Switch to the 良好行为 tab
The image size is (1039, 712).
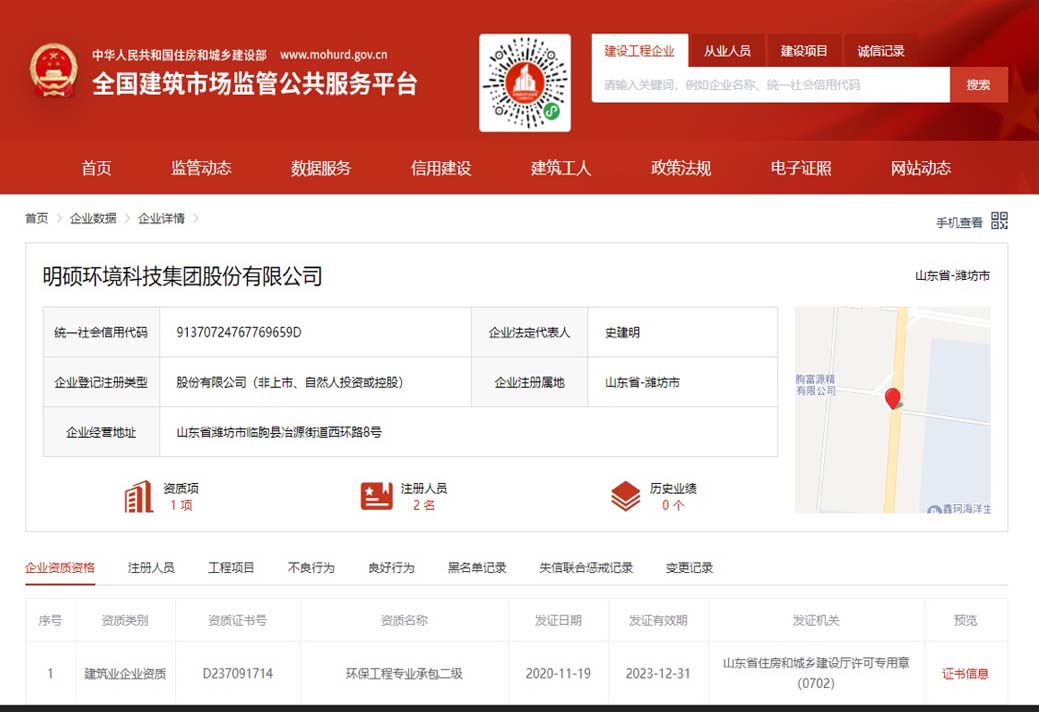point(391,568)
